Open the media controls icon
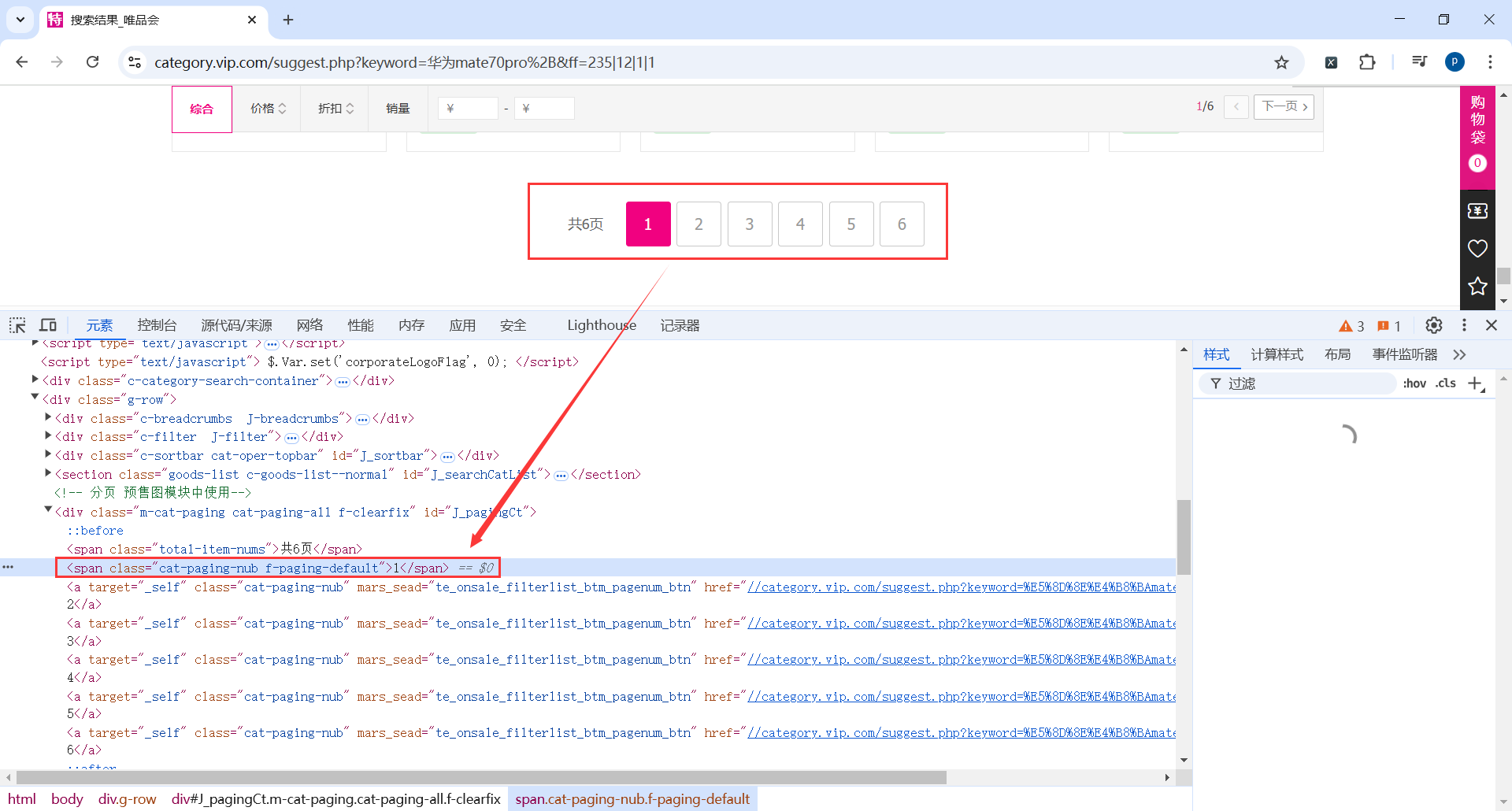1512x811 pixels. click(x=1419, y=62)
